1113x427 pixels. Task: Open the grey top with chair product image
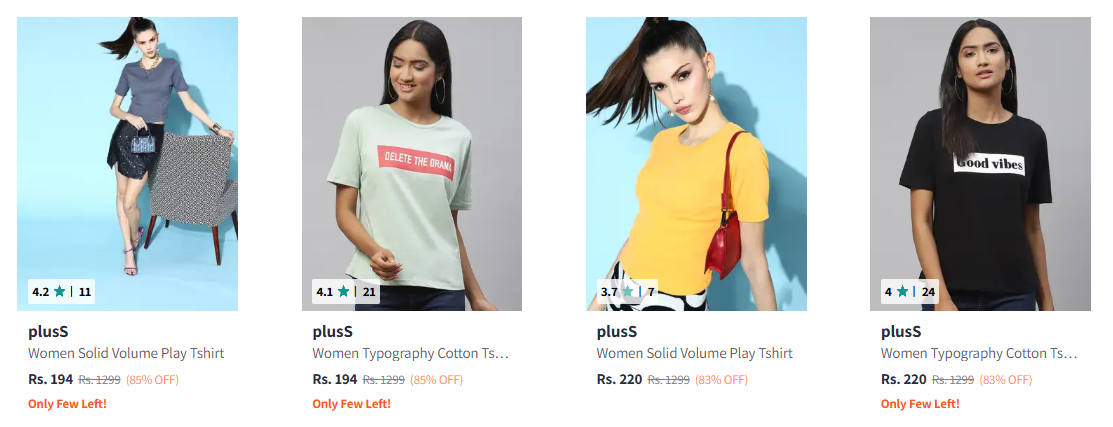pyautogui.click(x=128, y=164)
